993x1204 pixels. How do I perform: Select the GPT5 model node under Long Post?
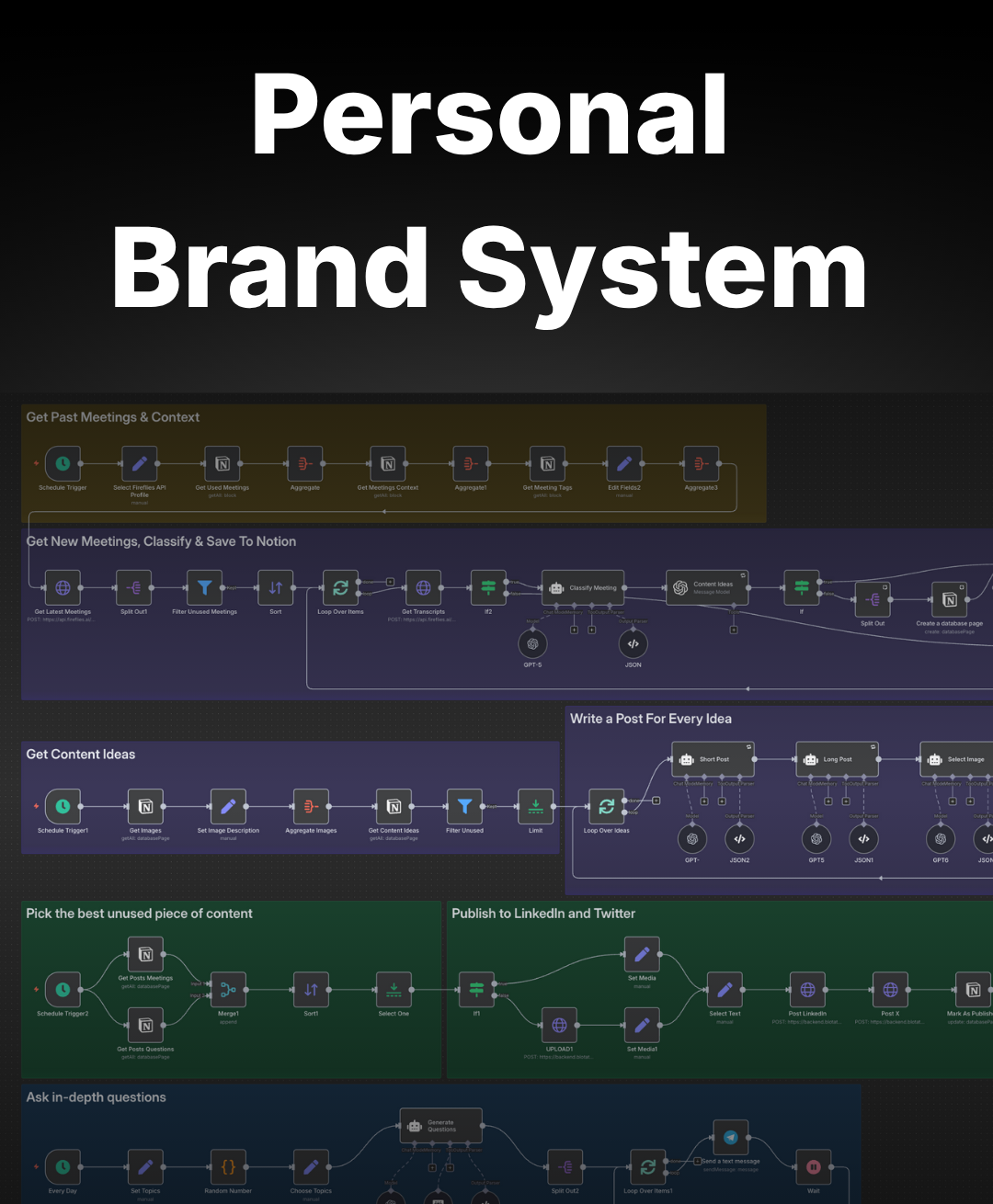(x=816, y=838)
